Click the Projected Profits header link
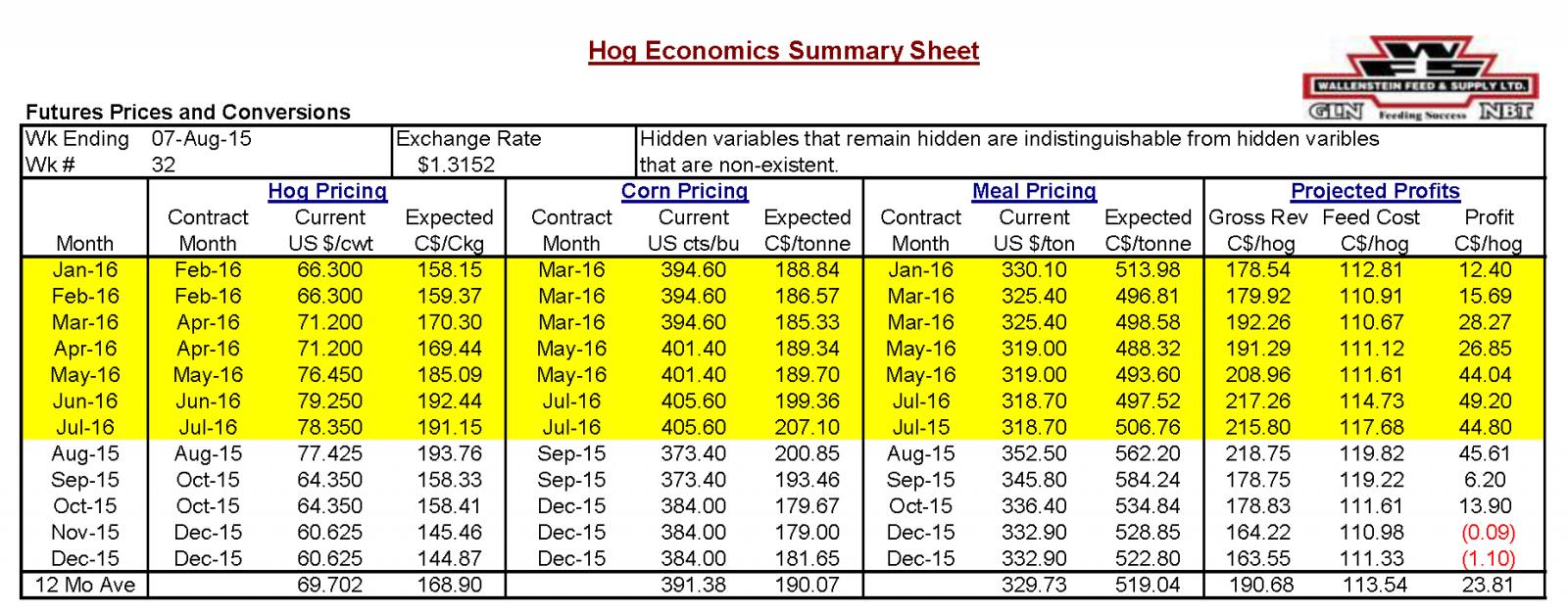 coord(1375,191)
